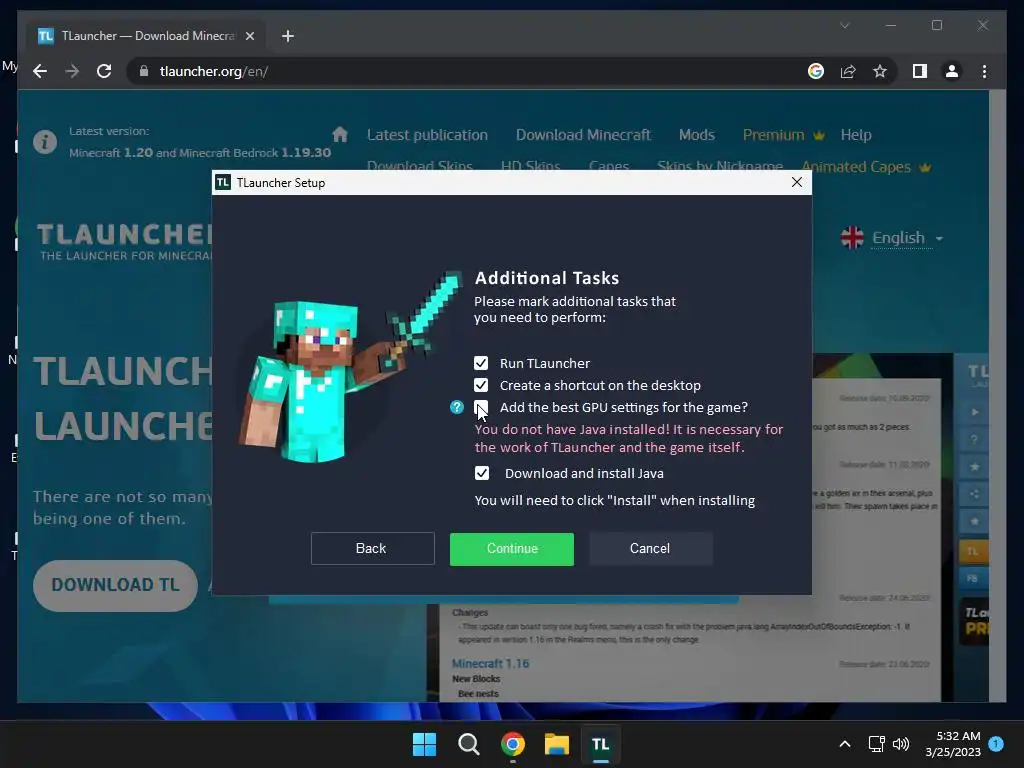Screen dimensions: 1024x768
Task: Click the tlauncher.org address bar
Action: pyautogui.click(x=457, y=71)
